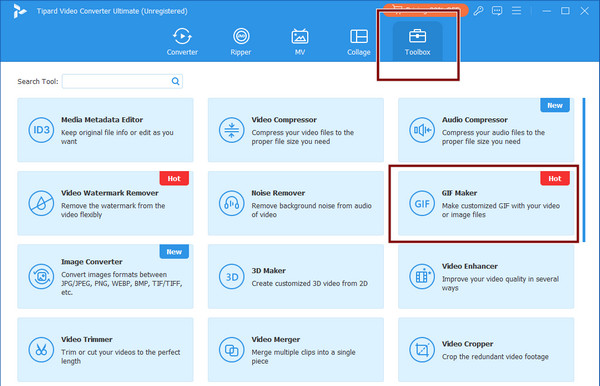Open Noise Remover tool title
Screen dimensions: 600x386
point(278,193)
